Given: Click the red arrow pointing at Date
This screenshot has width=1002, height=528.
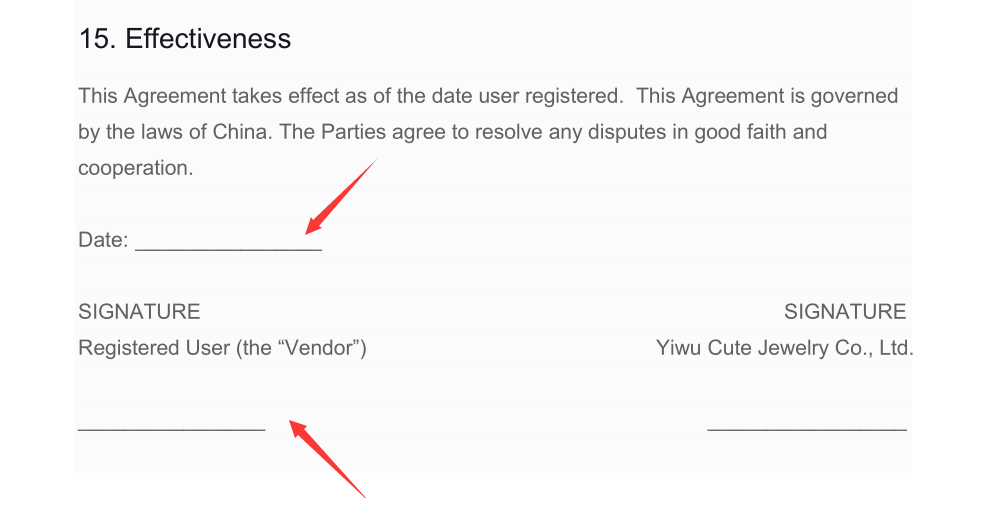Looking at the screenshot, I should point(340,196).
